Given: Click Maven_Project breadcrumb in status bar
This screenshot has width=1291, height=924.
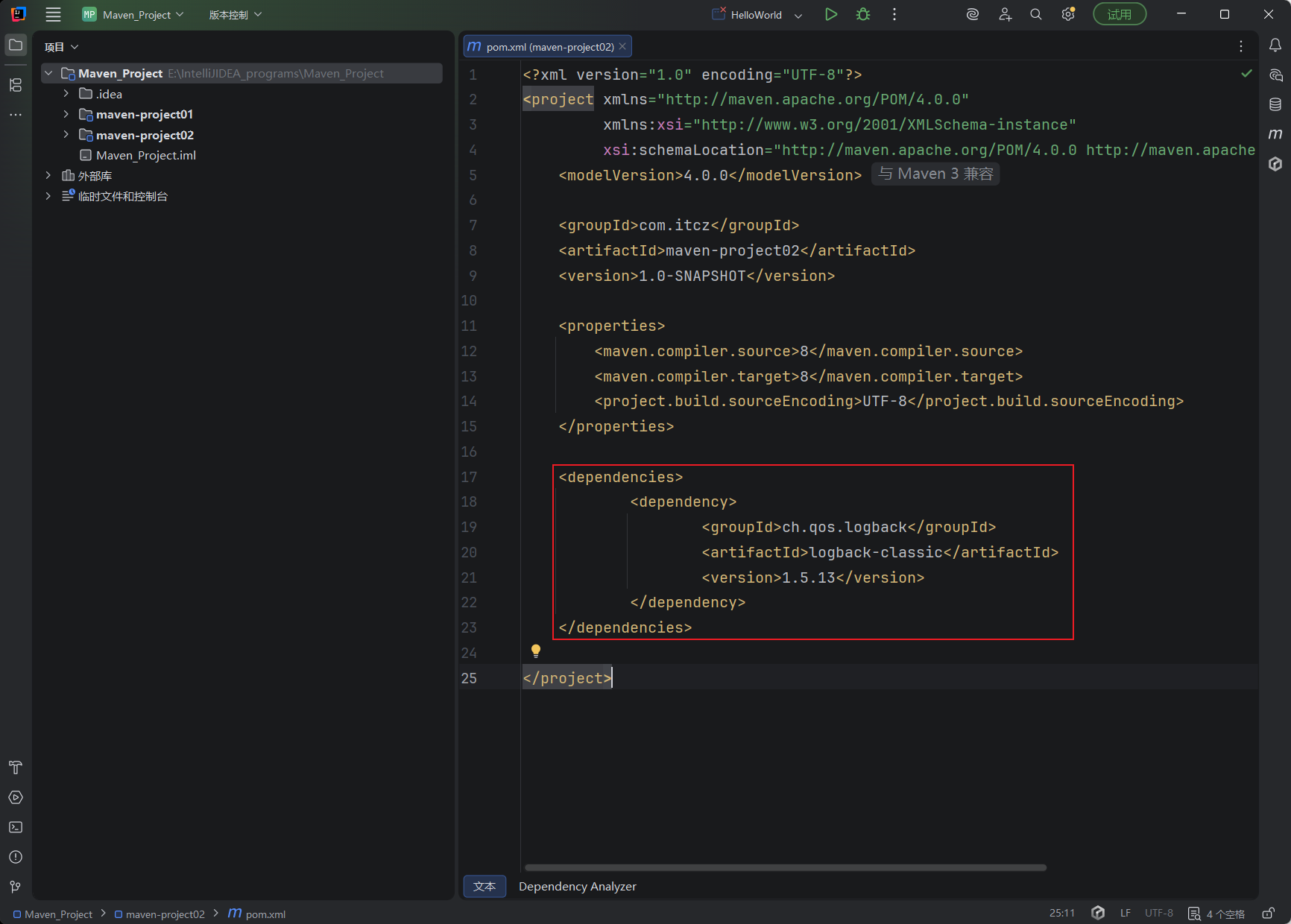Looking at the screenshot, I should pos(53,914).
